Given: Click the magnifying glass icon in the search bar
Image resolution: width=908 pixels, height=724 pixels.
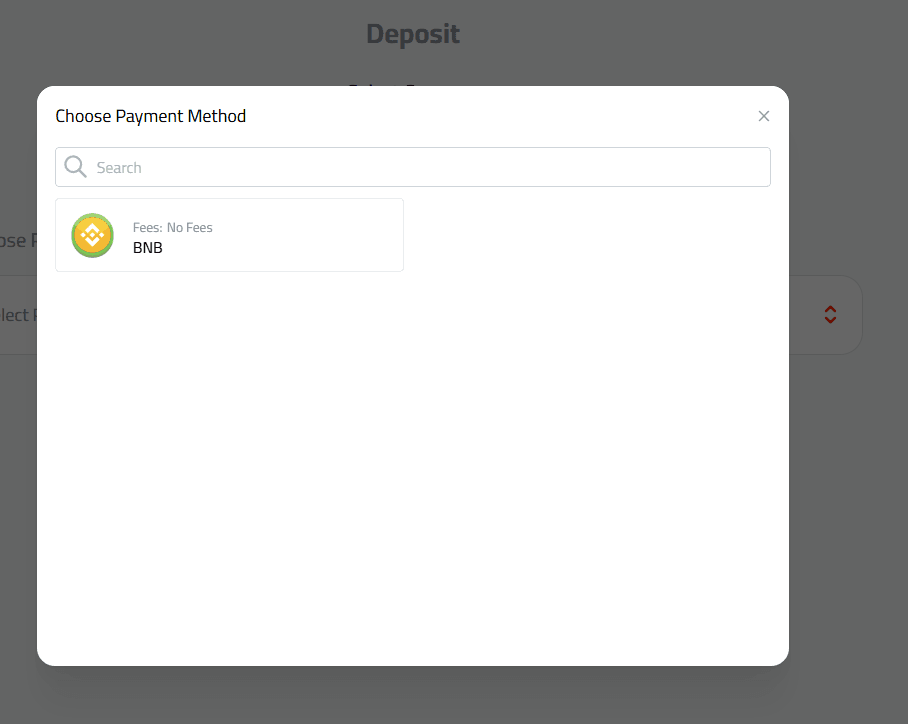Looking at the screenshot, I should click(75, 166).
